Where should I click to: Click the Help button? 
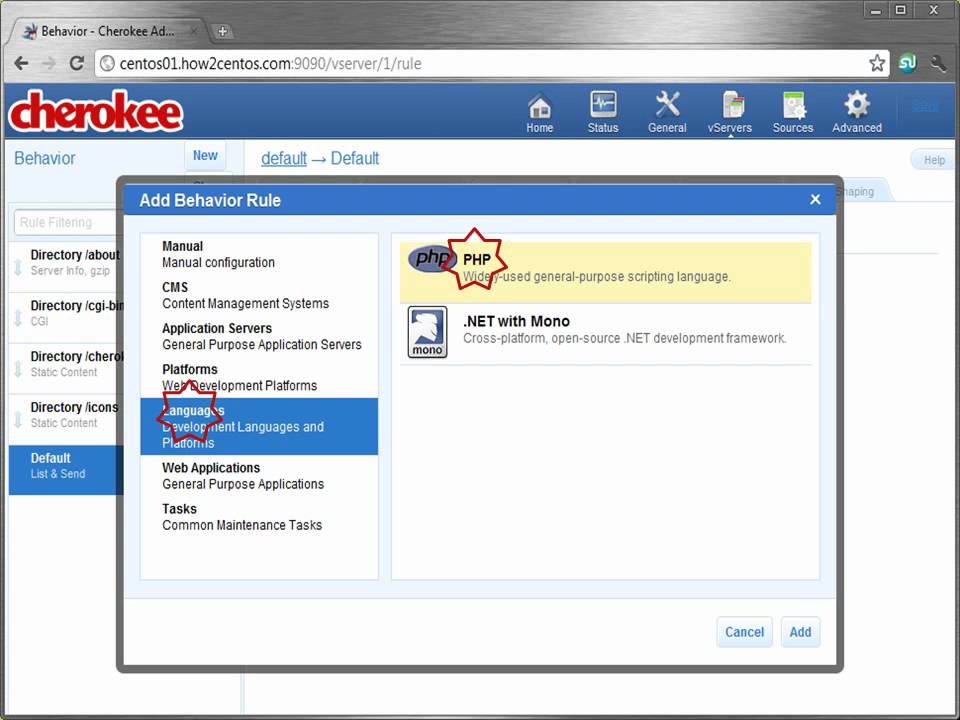(934, 160)
